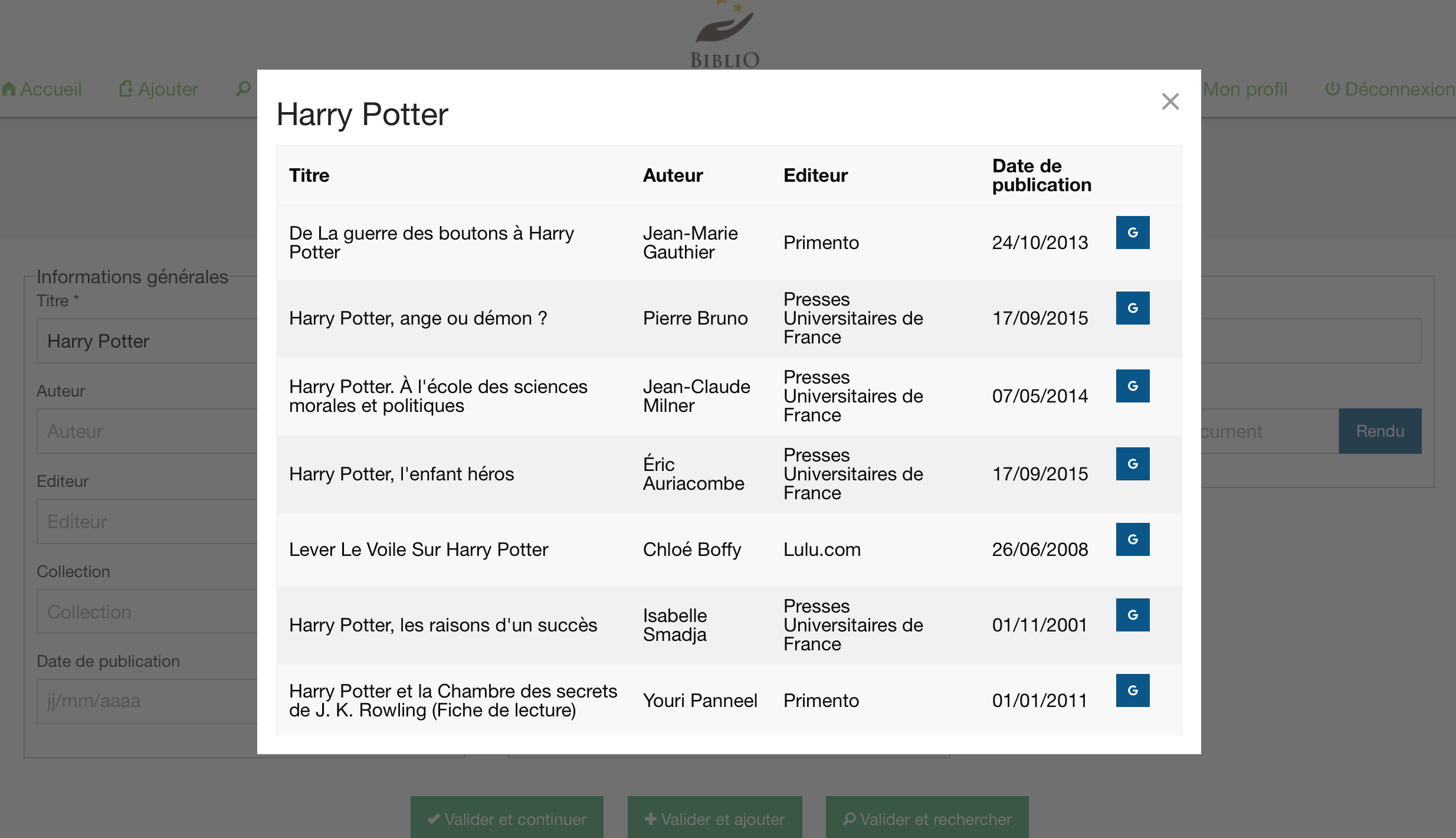
Task: Focus the Collection input field
Action: point(147,612)
